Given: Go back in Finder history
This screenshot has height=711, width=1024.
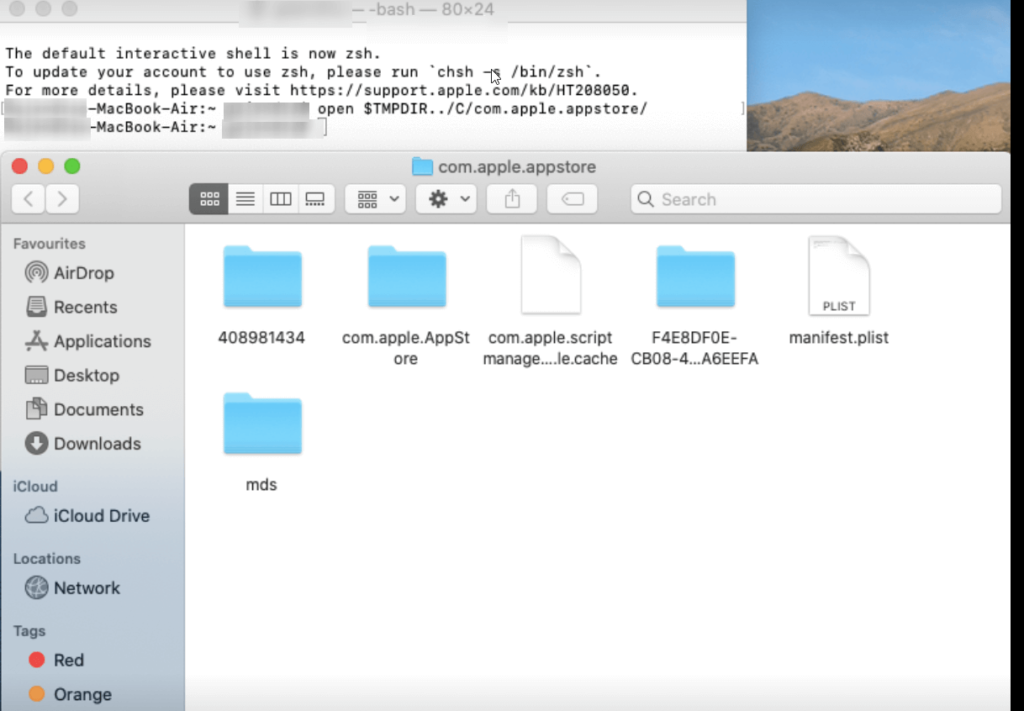Looking at the screenshot, I should [28, 198].
